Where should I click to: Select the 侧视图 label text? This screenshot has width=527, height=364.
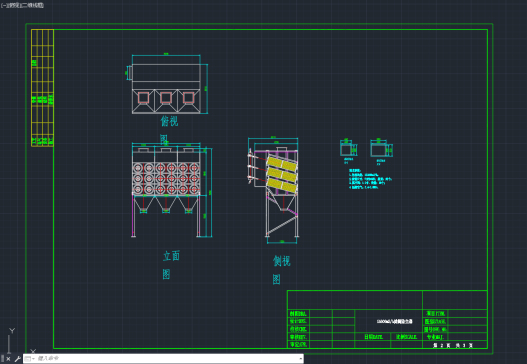point(281,270)
